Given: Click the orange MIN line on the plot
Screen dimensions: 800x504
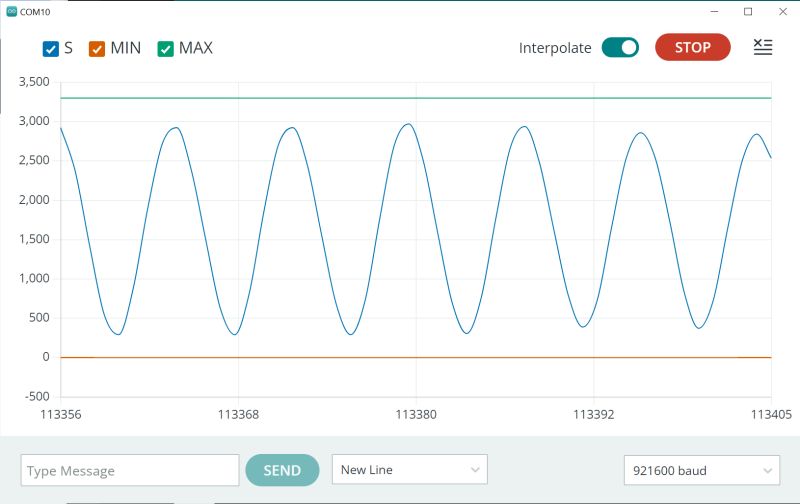Looking at the screenshot, I should click(416, 357).
